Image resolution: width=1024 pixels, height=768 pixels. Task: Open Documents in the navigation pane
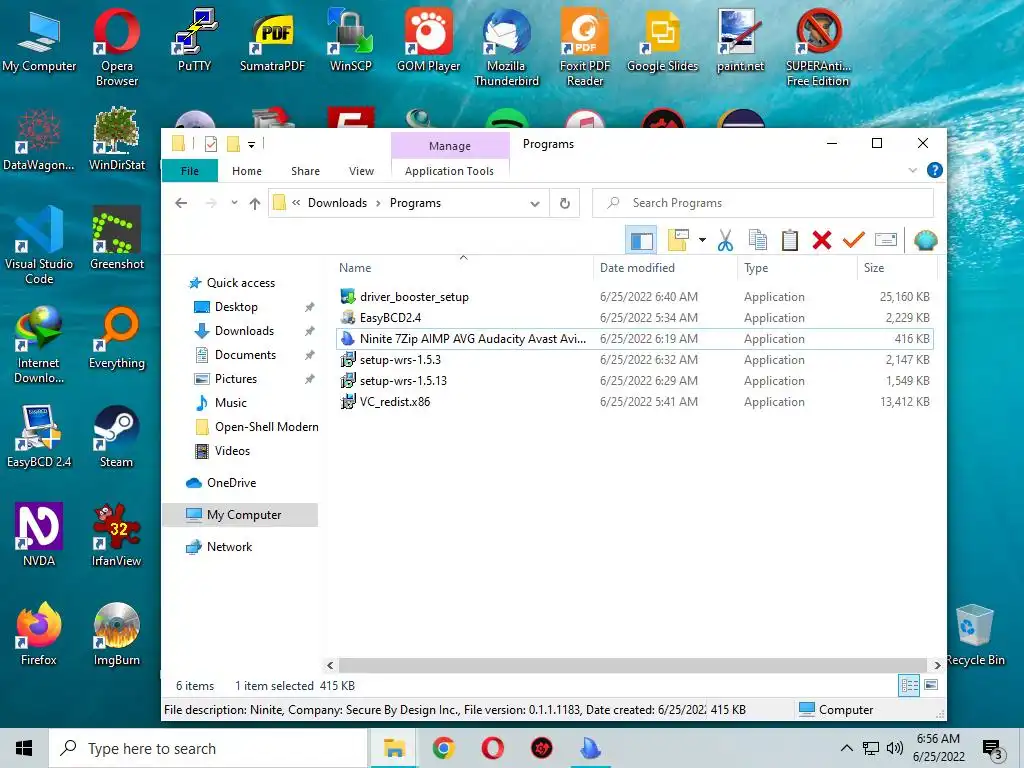click(x=245, y=355)
